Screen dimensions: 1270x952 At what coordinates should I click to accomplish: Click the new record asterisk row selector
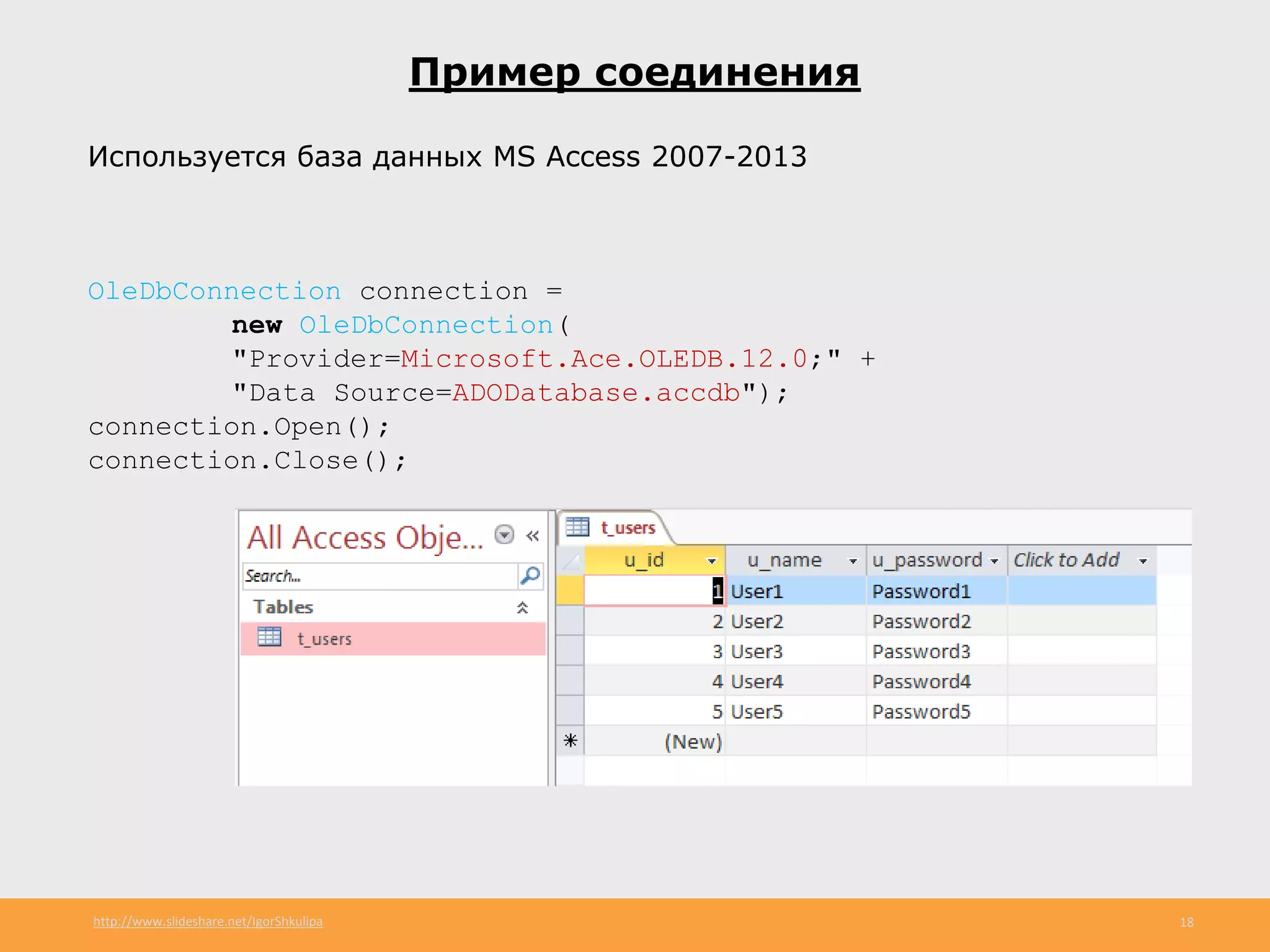pos(570,741)
